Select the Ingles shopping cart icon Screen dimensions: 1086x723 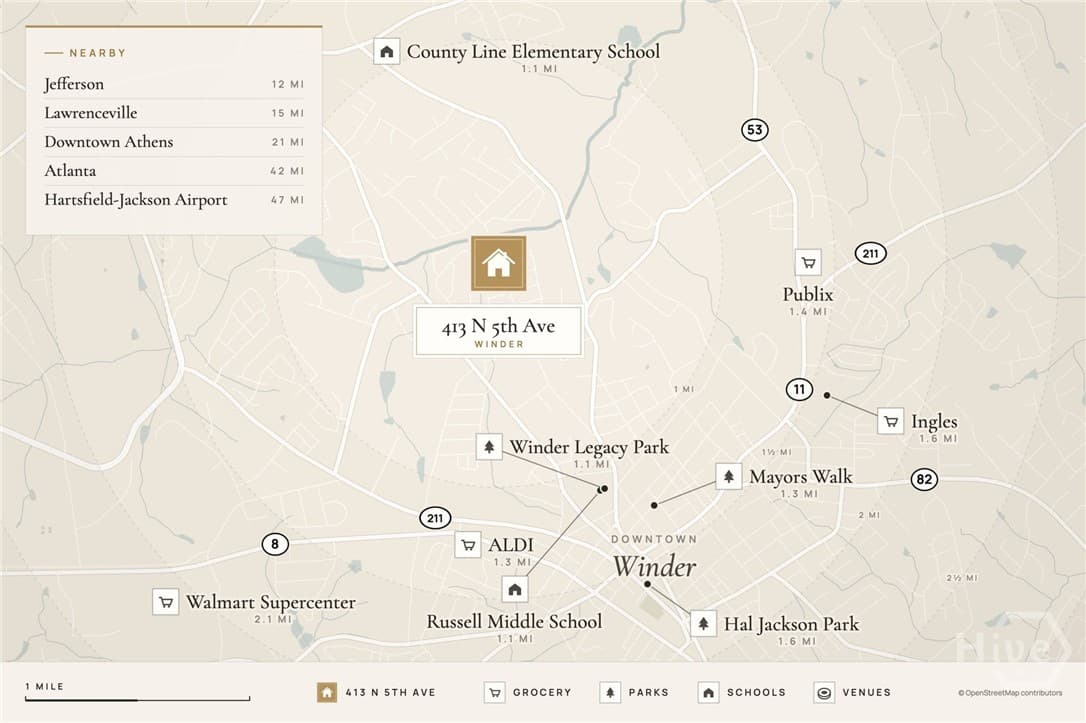point(891,421)
